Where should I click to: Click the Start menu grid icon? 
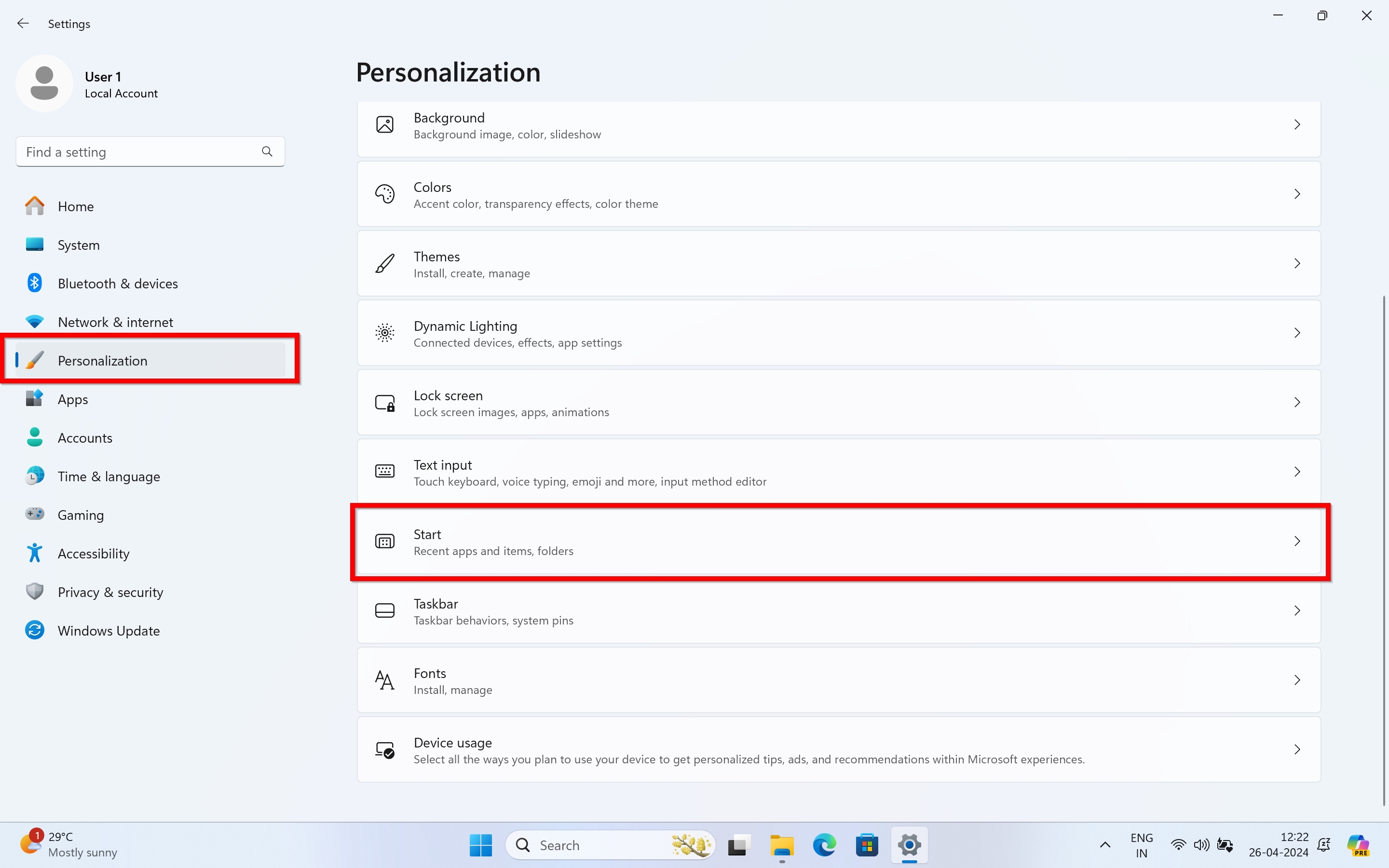tap(384, 542)
